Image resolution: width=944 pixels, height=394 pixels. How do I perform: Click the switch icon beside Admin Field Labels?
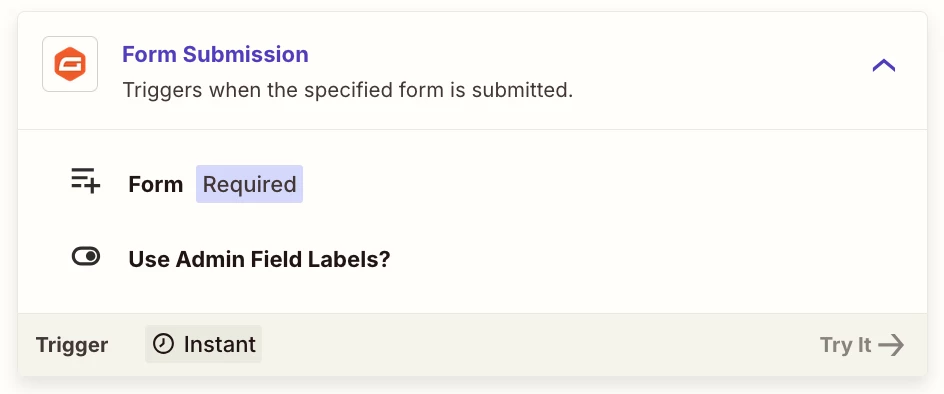[x=86, y=257]
